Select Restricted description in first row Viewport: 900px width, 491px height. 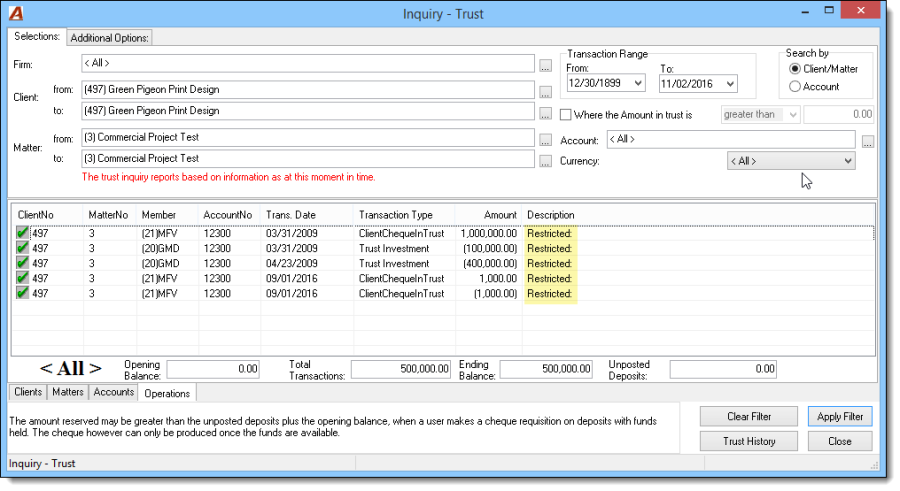(x=549, y=234)
